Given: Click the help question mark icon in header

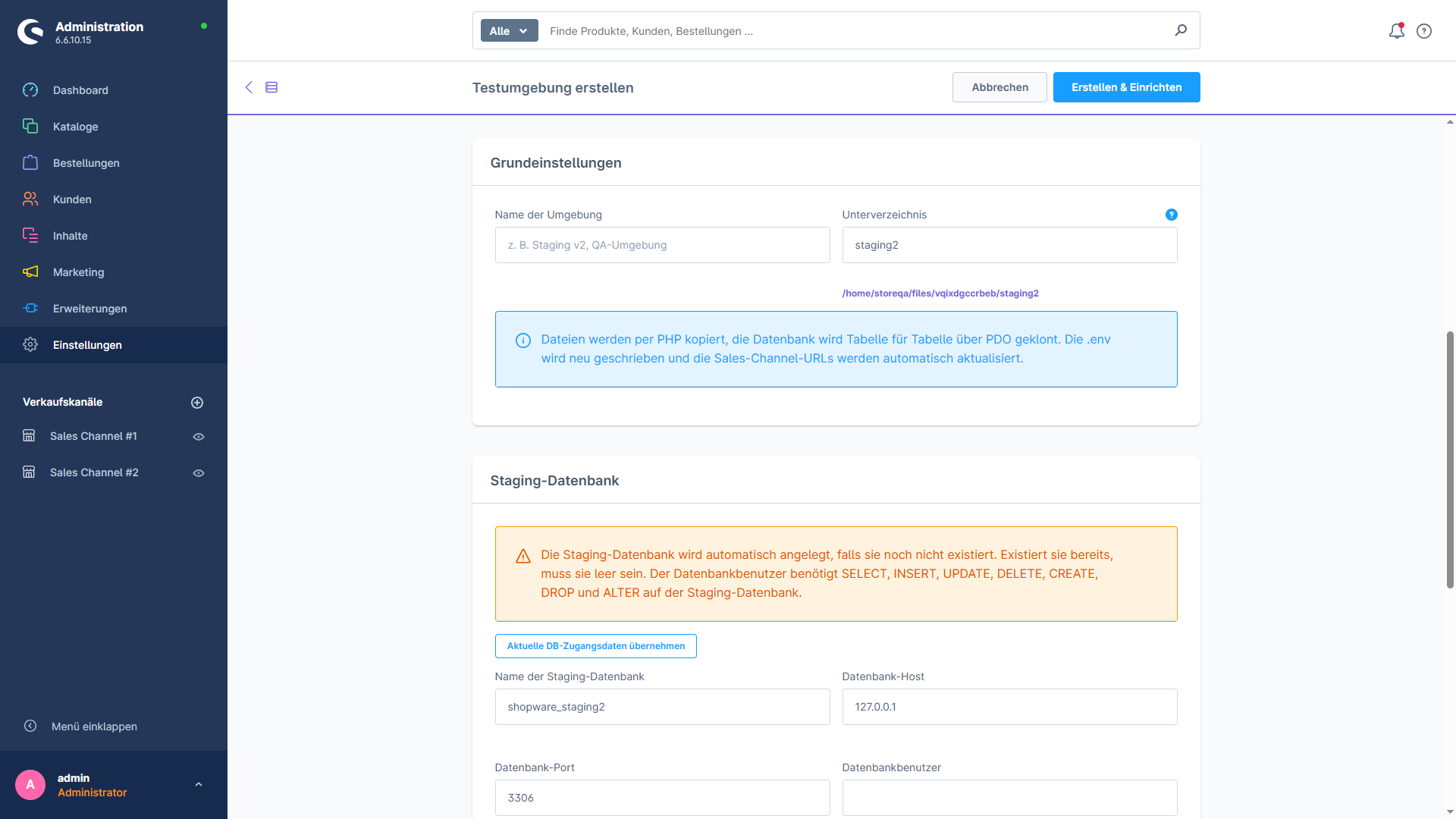Looking at the screenshot, I should pyautogui.click(x=1424, y=31).
